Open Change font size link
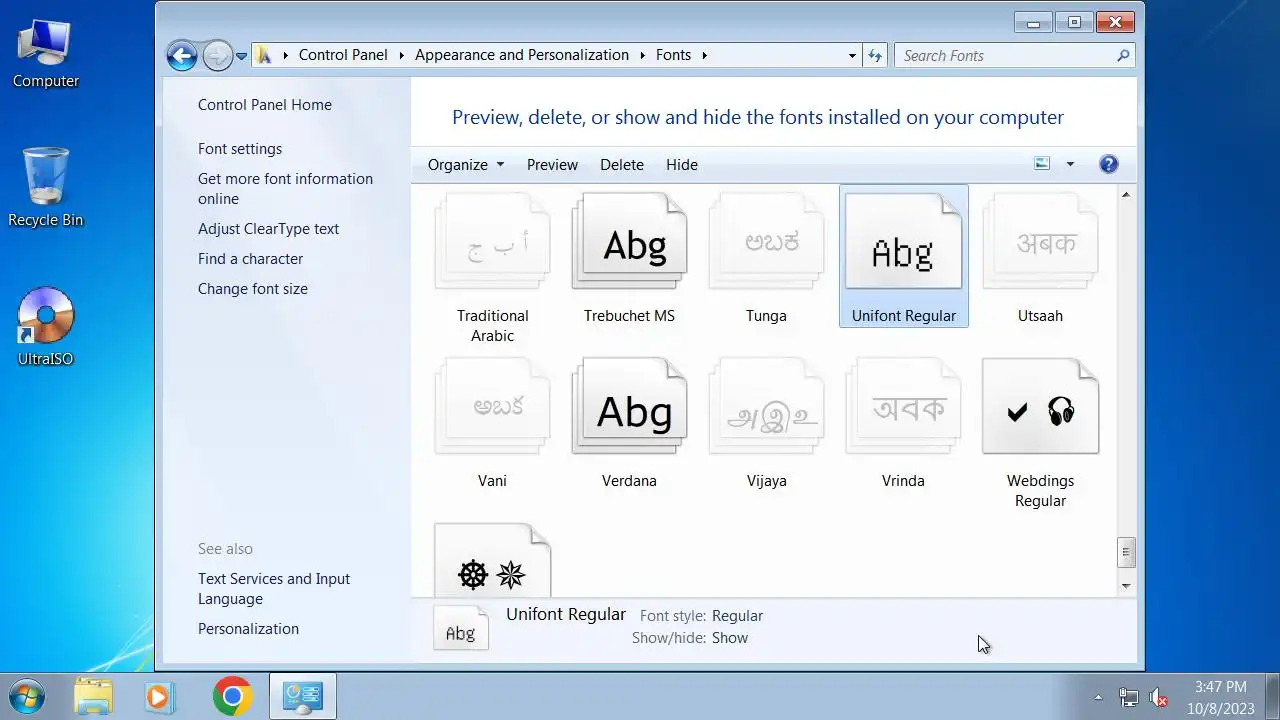The height and width of the screenshot is (720, 1280). pos(253,289)
